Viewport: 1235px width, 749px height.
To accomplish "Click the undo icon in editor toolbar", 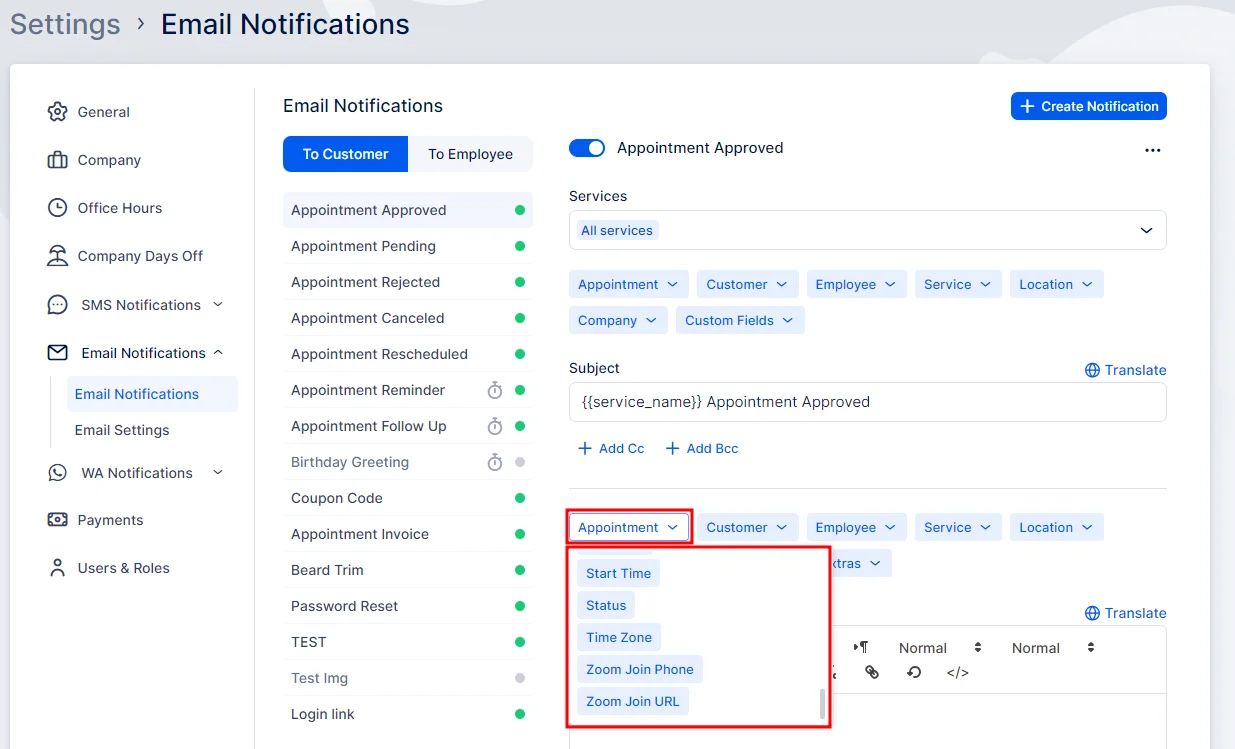I will 914,672.
